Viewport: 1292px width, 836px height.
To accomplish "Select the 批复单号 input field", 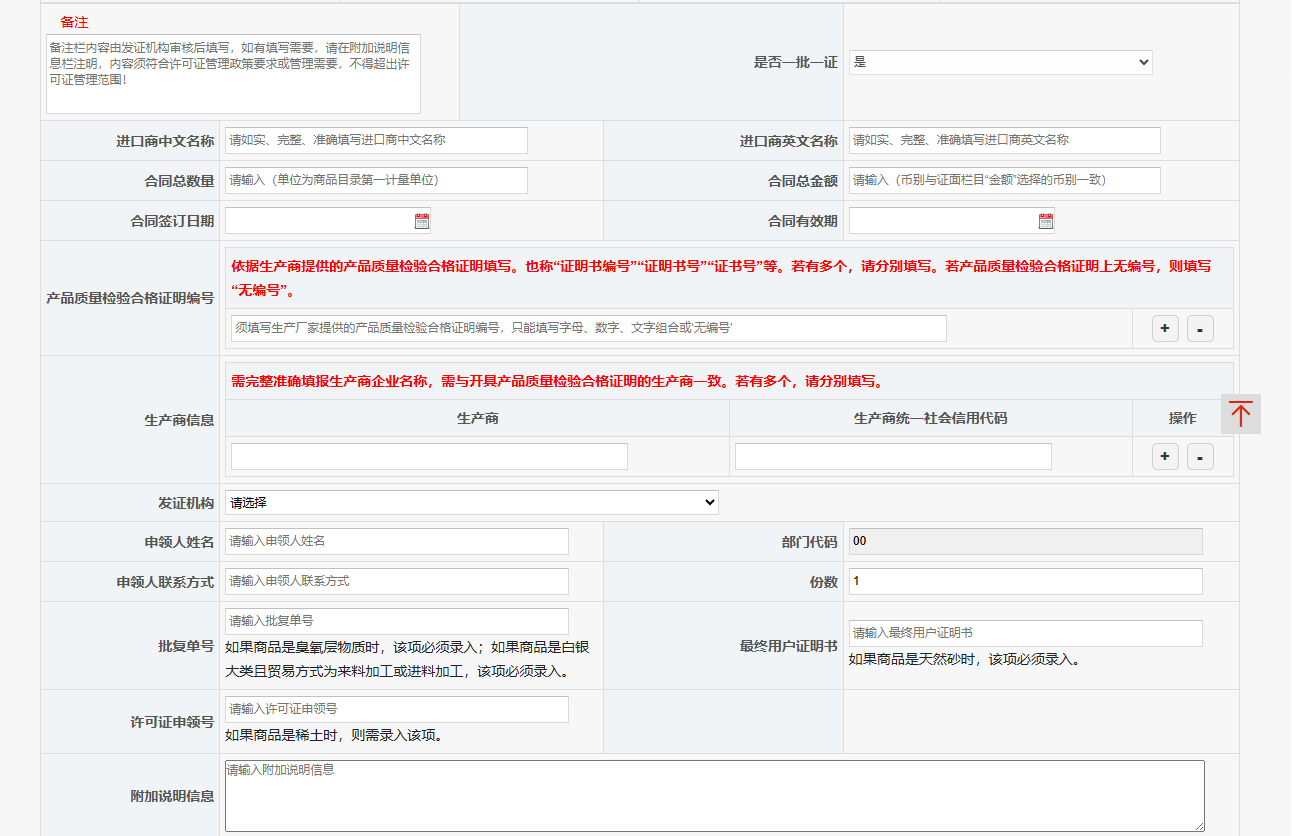I will tap(396, 621).
